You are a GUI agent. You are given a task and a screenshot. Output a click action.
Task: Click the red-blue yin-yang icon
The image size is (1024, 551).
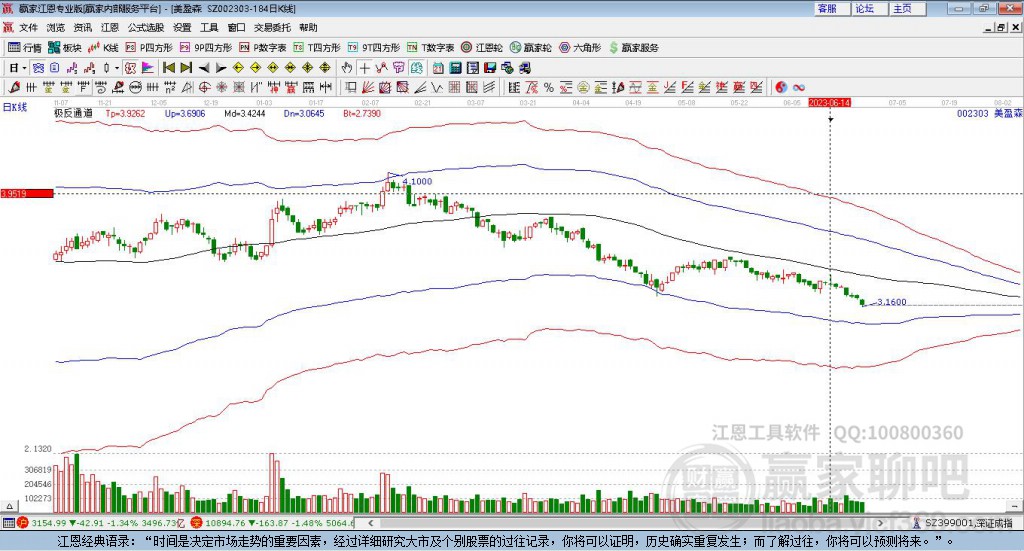[781, 87]
